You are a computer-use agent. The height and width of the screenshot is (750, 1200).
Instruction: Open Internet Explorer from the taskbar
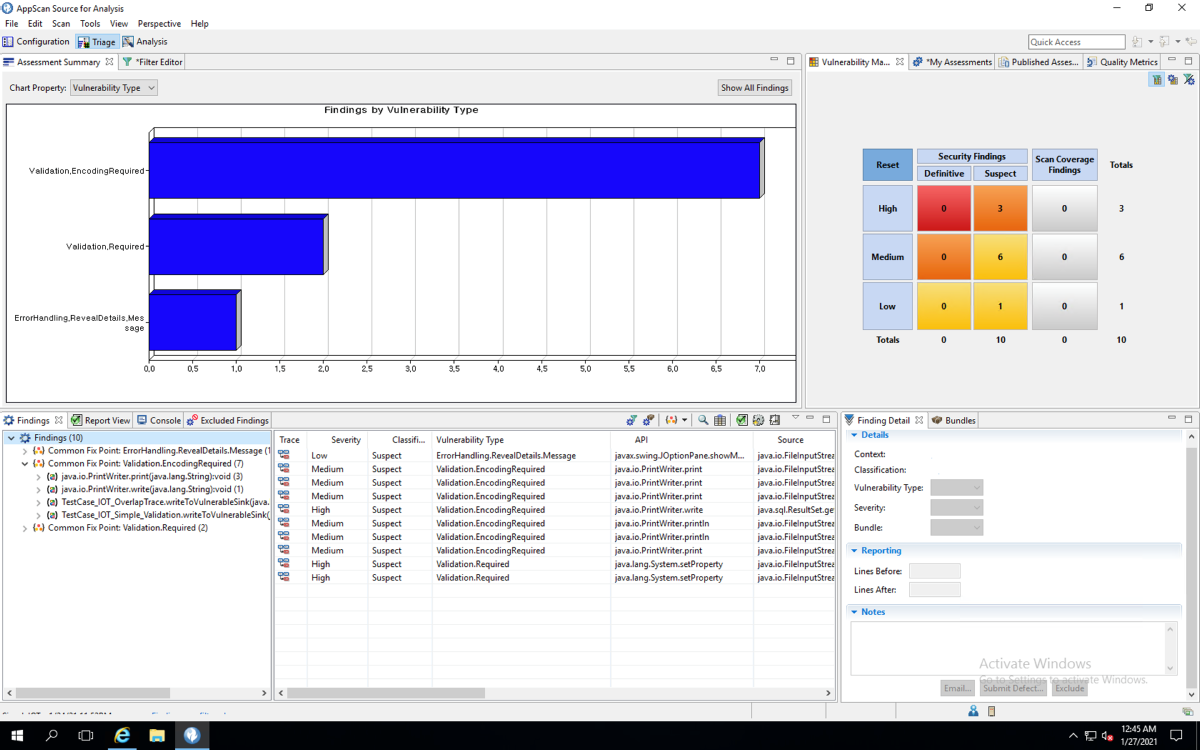point(122,735)
